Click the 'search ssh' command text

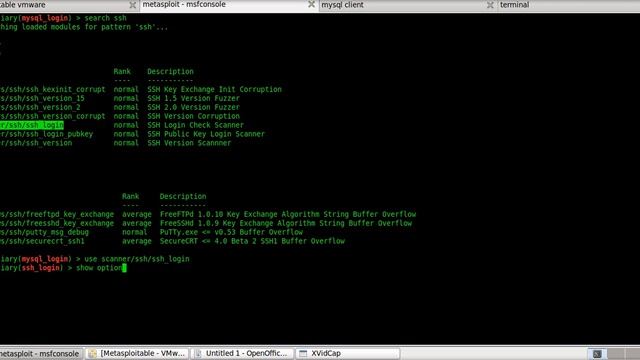[105, 18]
